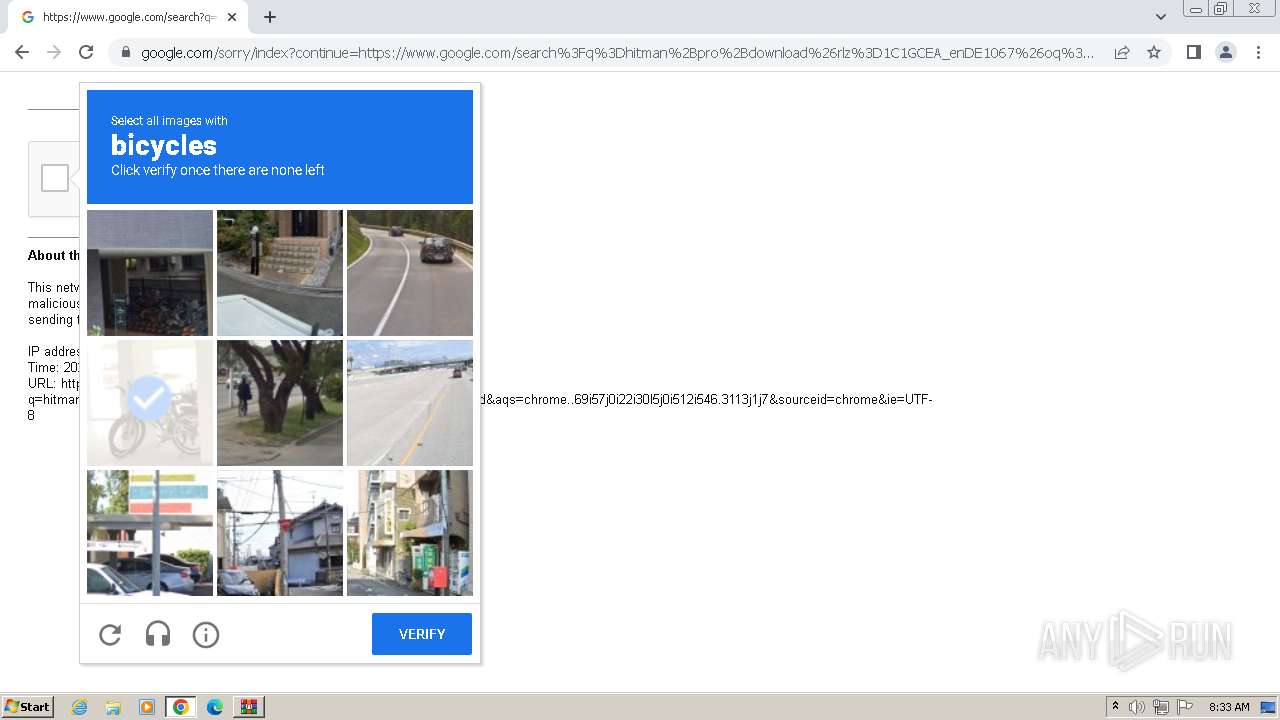The height and width of the screenshot is (720, 1280).
Task: Open captcha help info icon
Action: [206, 634]
